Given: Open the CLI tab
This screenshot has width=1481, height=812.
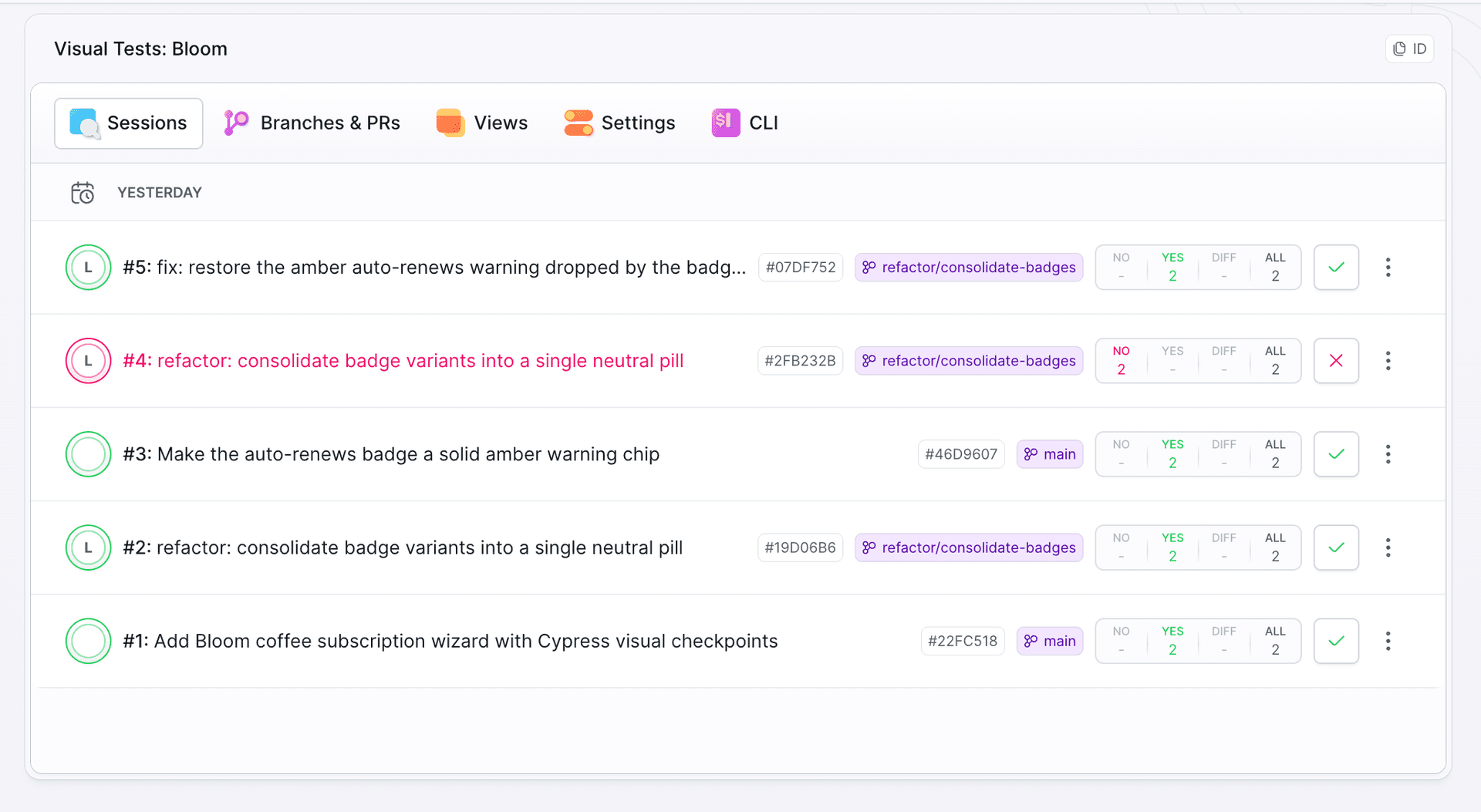Looking at the screenshot, I should tap(745, 123).
